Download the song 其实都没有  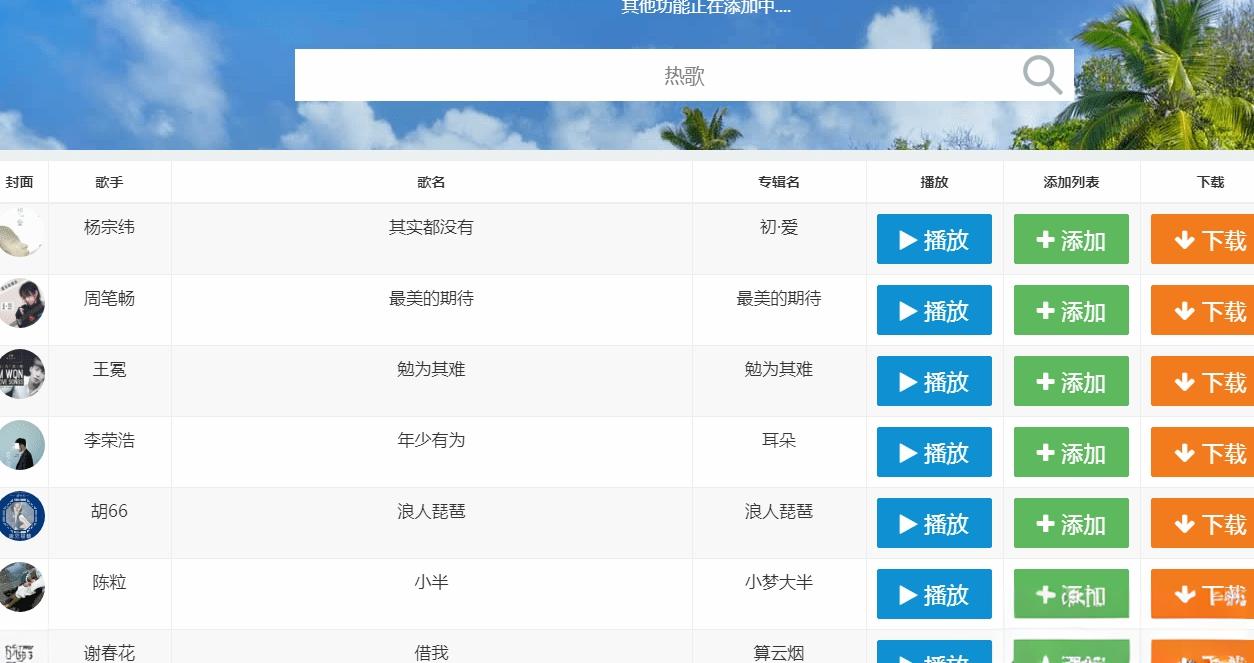1203,239
